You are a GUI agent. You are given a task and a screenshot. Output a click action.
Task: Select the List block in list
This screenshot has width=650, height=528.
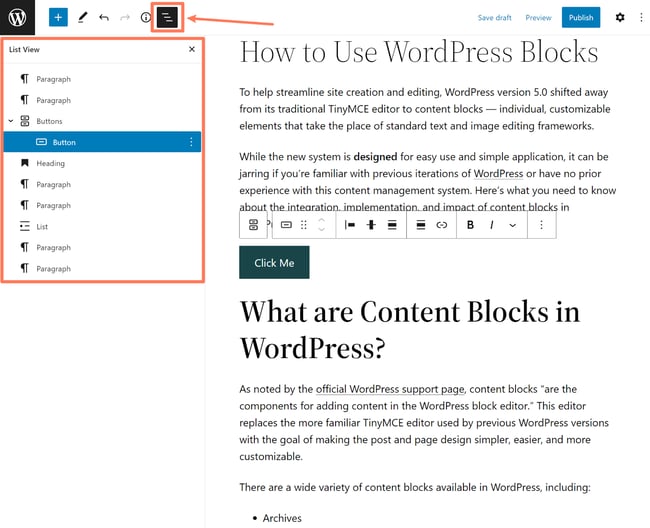click(x=42, y=226)
